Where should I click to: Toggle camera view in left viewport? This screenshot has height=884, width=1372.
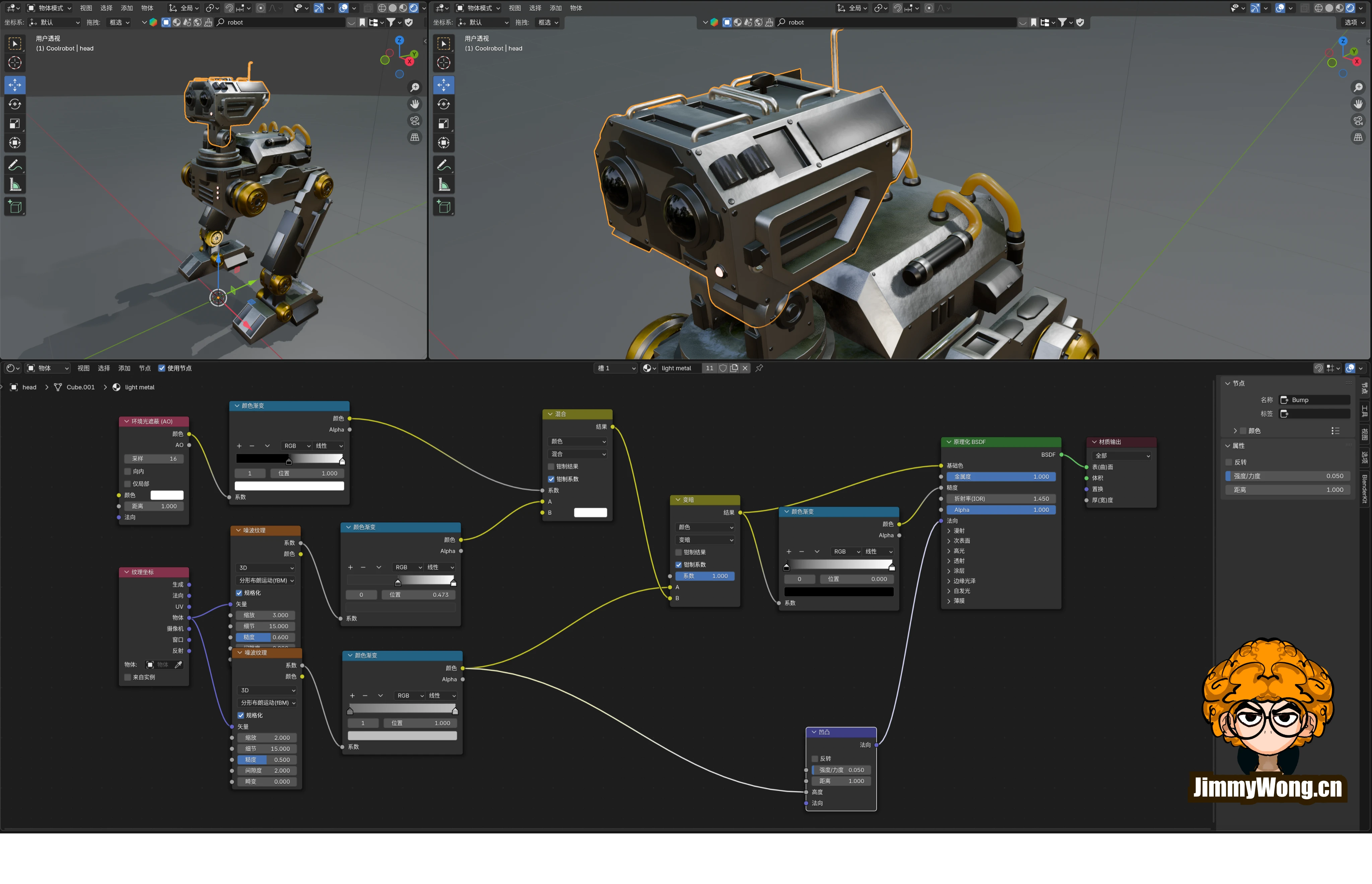click(414, 121)
